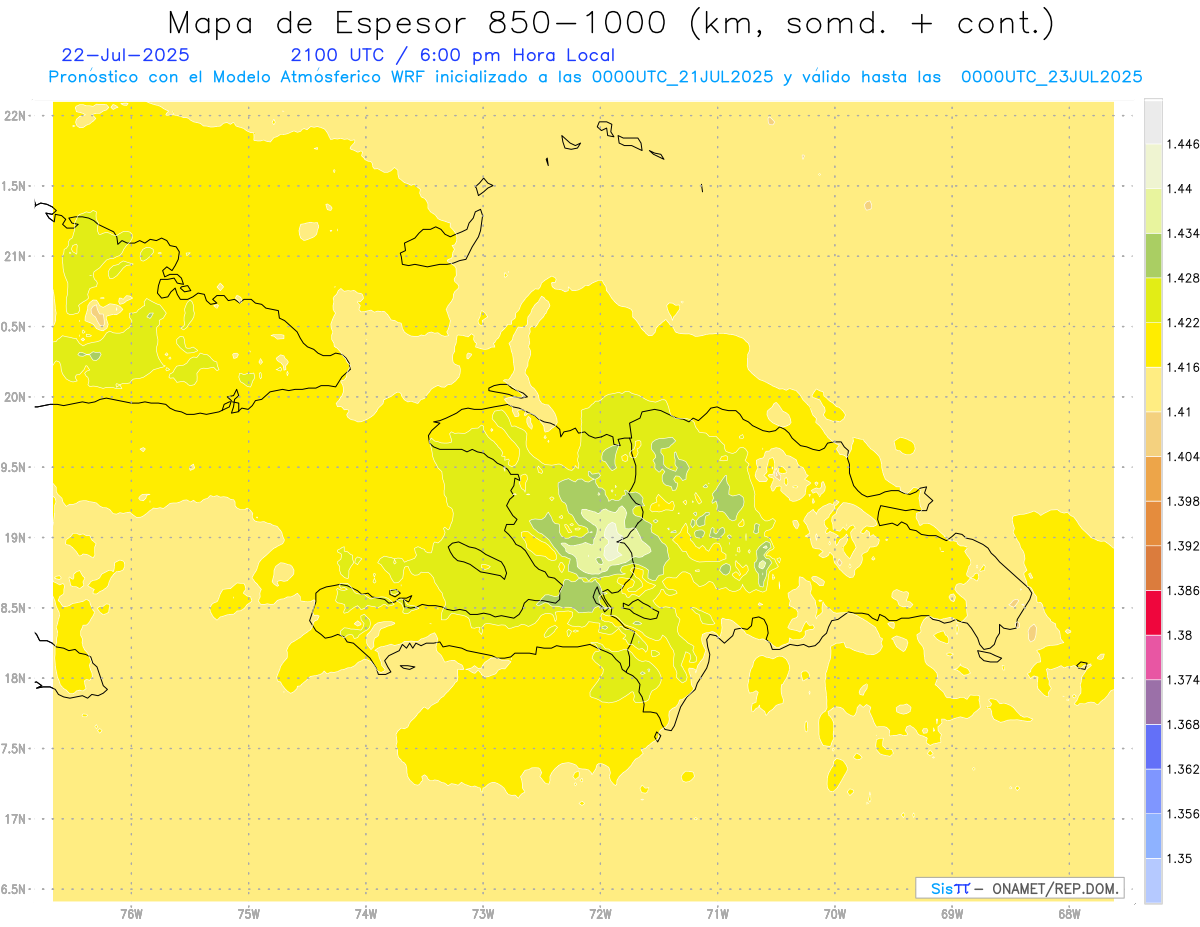The width and height of the screenshot is (1200, 927).
Task: Pick the pink legend swatch below 1.38
Action: click(x=1153, y=657)
